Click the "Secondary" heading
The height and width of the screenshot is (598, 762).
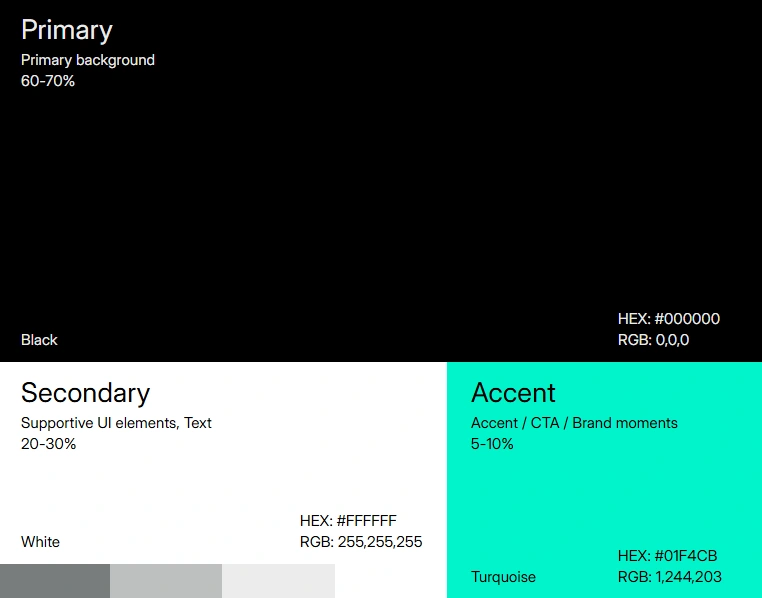[85, 392]
